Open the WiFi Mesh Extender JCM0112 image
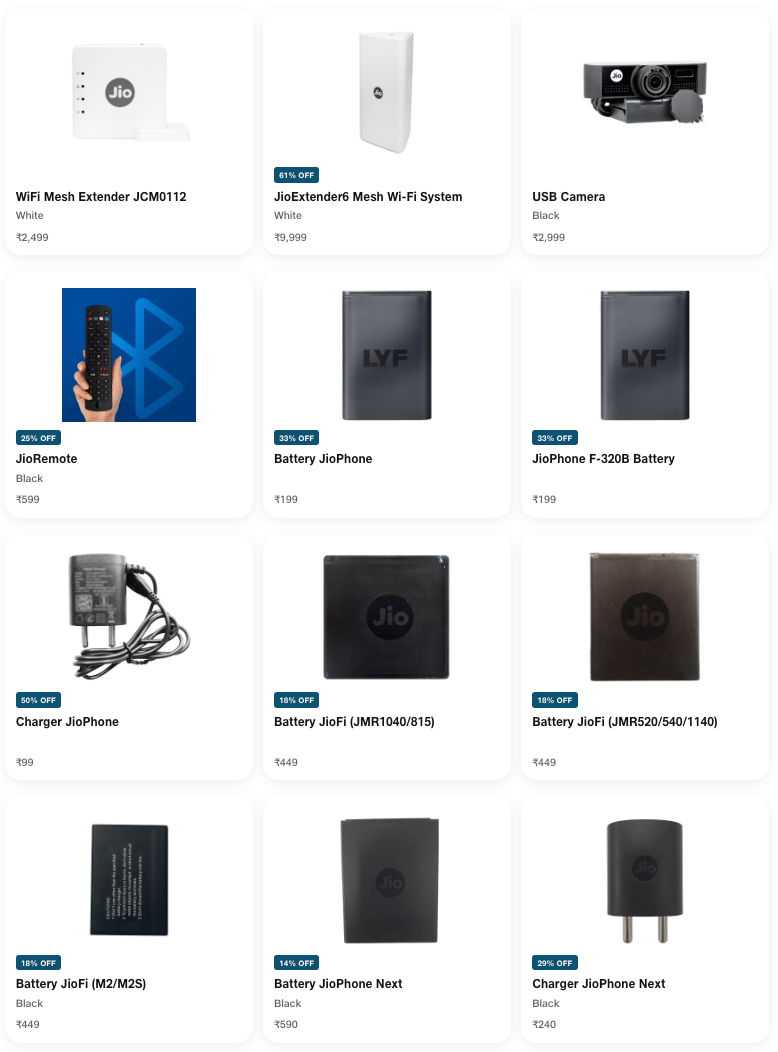 click(129, 93)
